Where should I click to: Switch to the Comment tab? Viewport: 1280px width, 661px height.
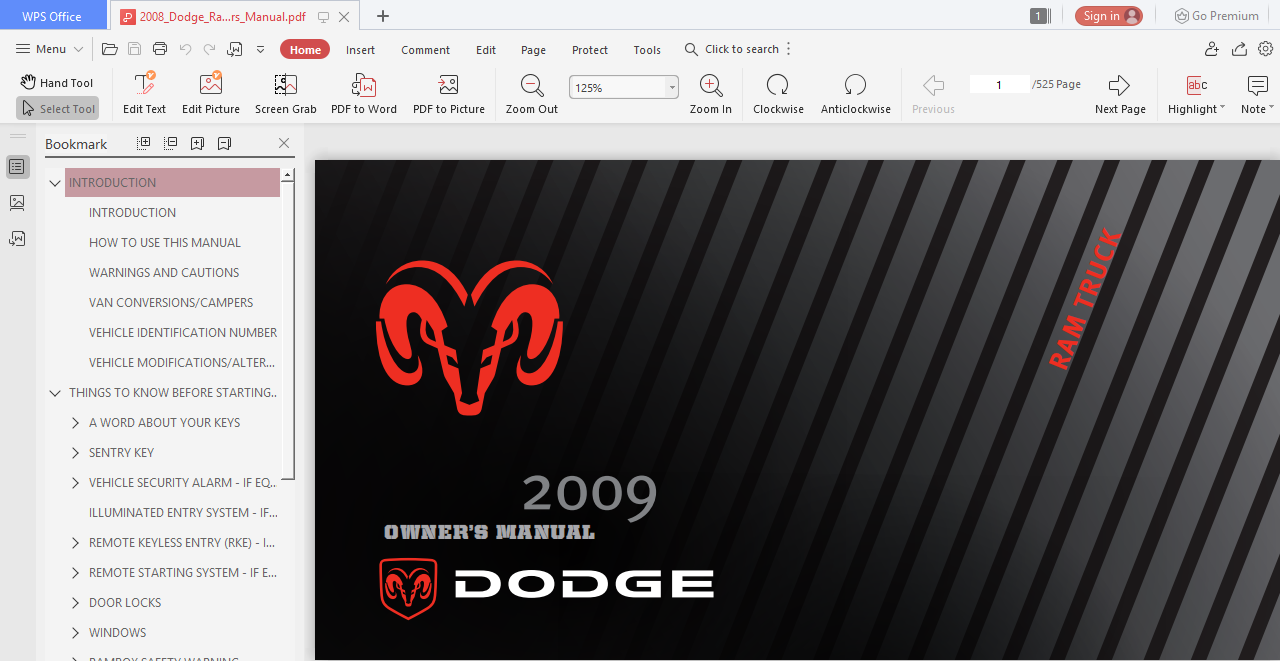tap(426, 50)
